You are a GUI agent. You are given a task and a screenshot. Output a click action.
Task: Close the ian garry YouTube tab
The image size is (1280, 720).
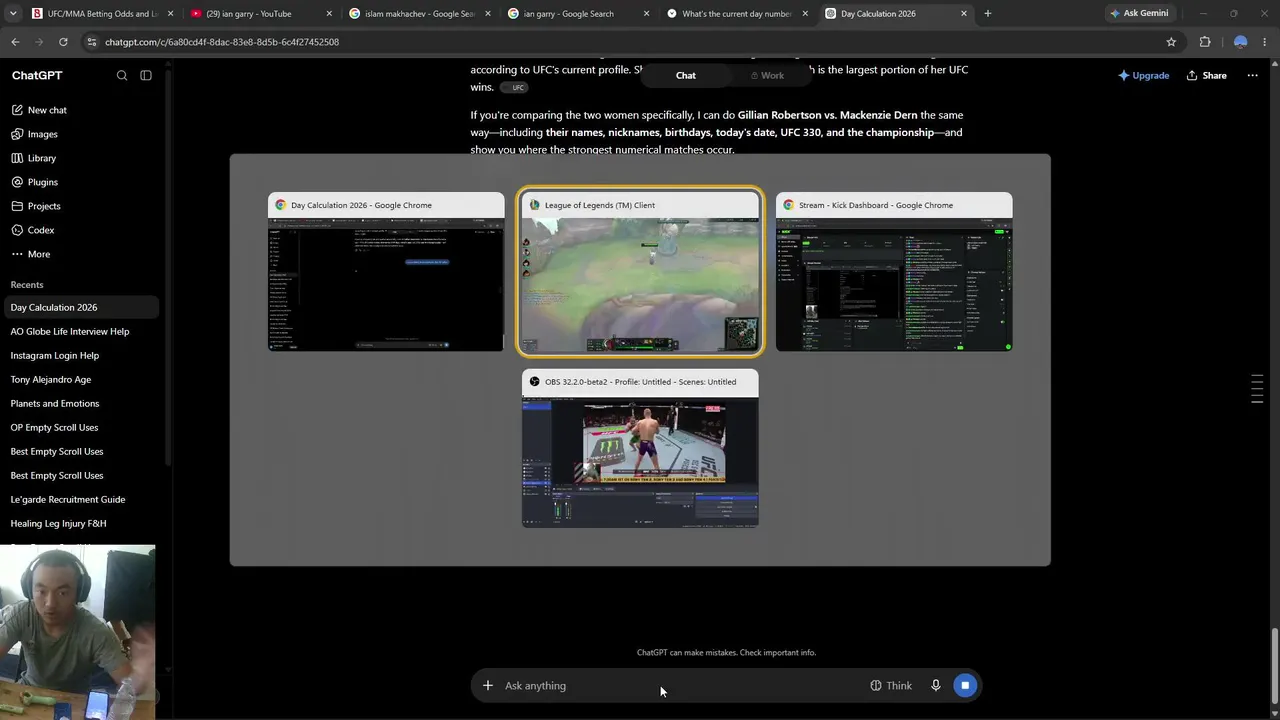(x=329, y=13)
